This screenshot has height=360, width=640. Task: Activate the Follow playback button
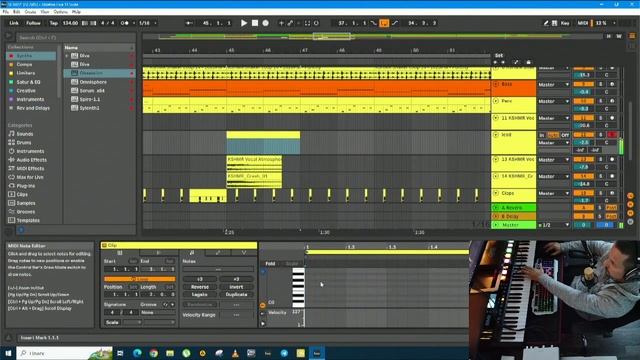[33, 23]
